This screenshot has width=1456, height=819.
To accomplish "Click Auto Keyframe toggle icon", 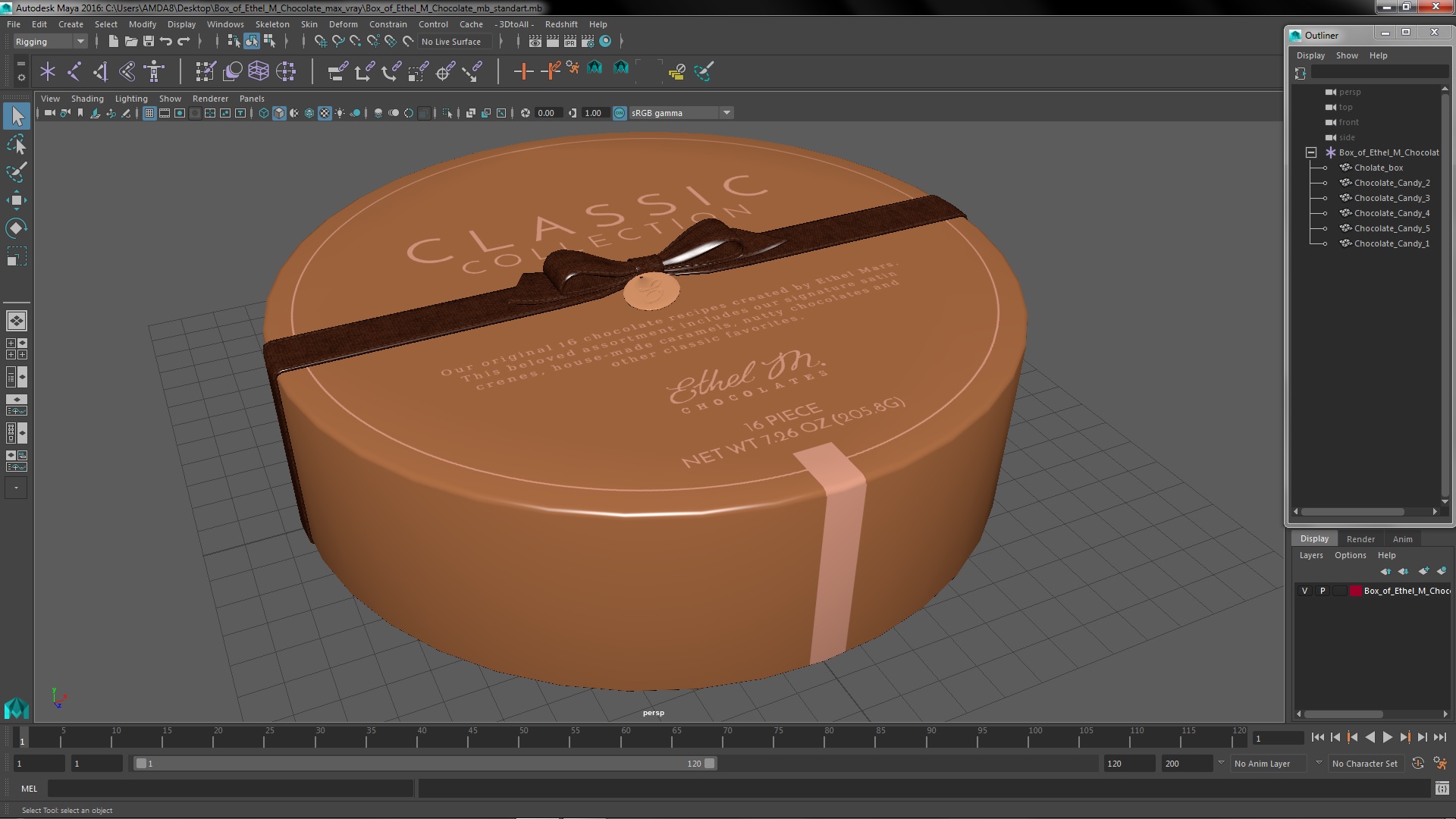I will [1418, 764].
